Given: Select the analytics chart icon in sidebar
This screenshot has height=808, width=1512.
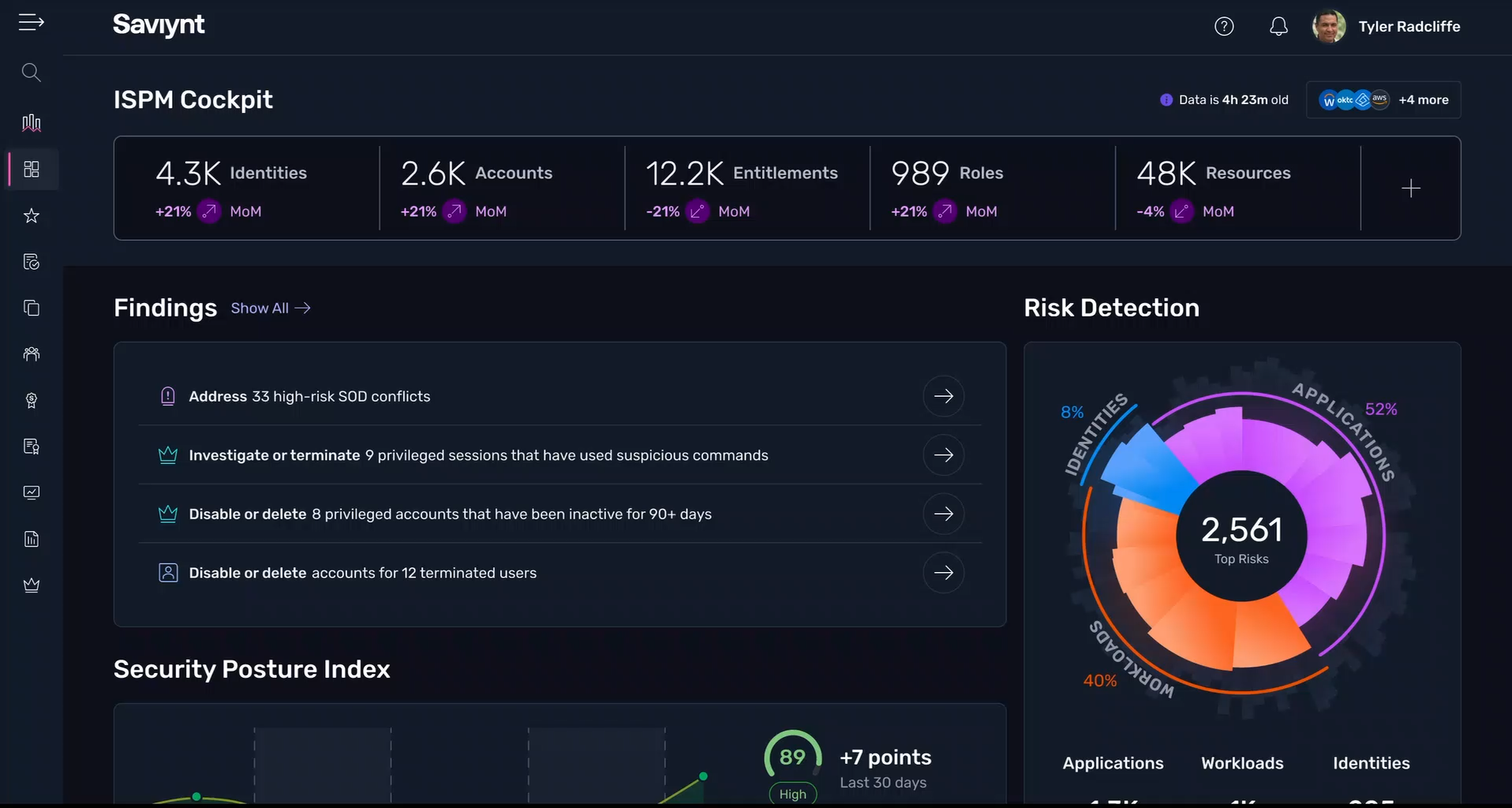Looking at the screenshot, I should point(32,122).
